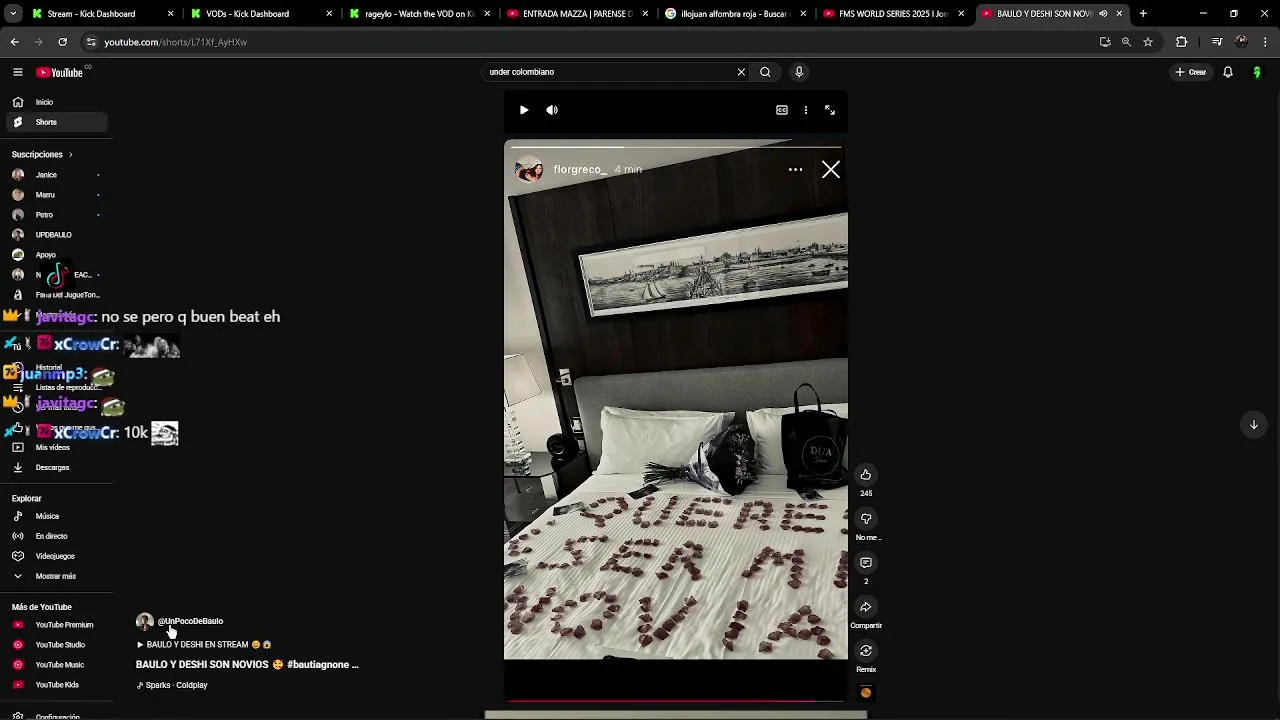This screenshot has width=1280, height=720.
Task: Open YouTube notifications bell
Action: click(x=1228, y=72)
